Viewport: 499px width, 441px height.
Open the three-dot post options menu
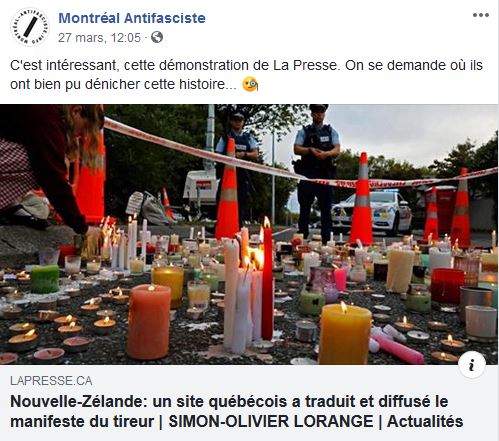click(481, 15)
